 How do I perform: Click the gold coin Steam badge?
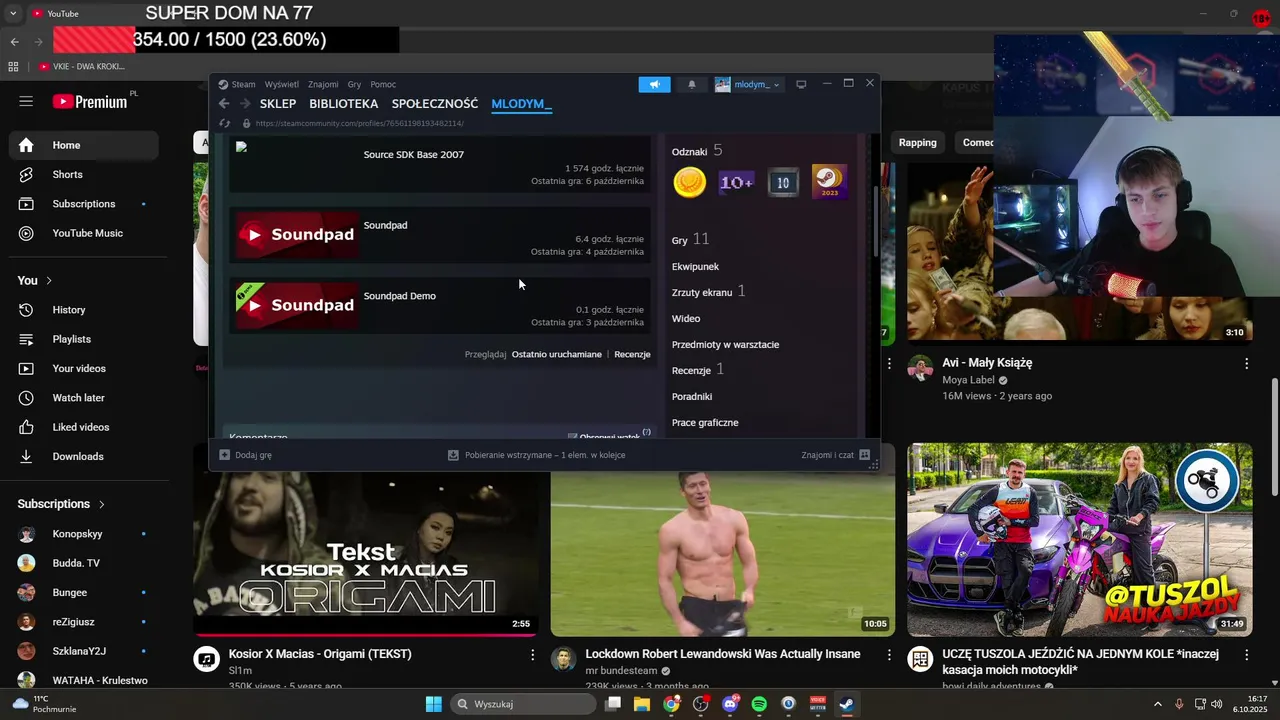(x=690, y=182)
